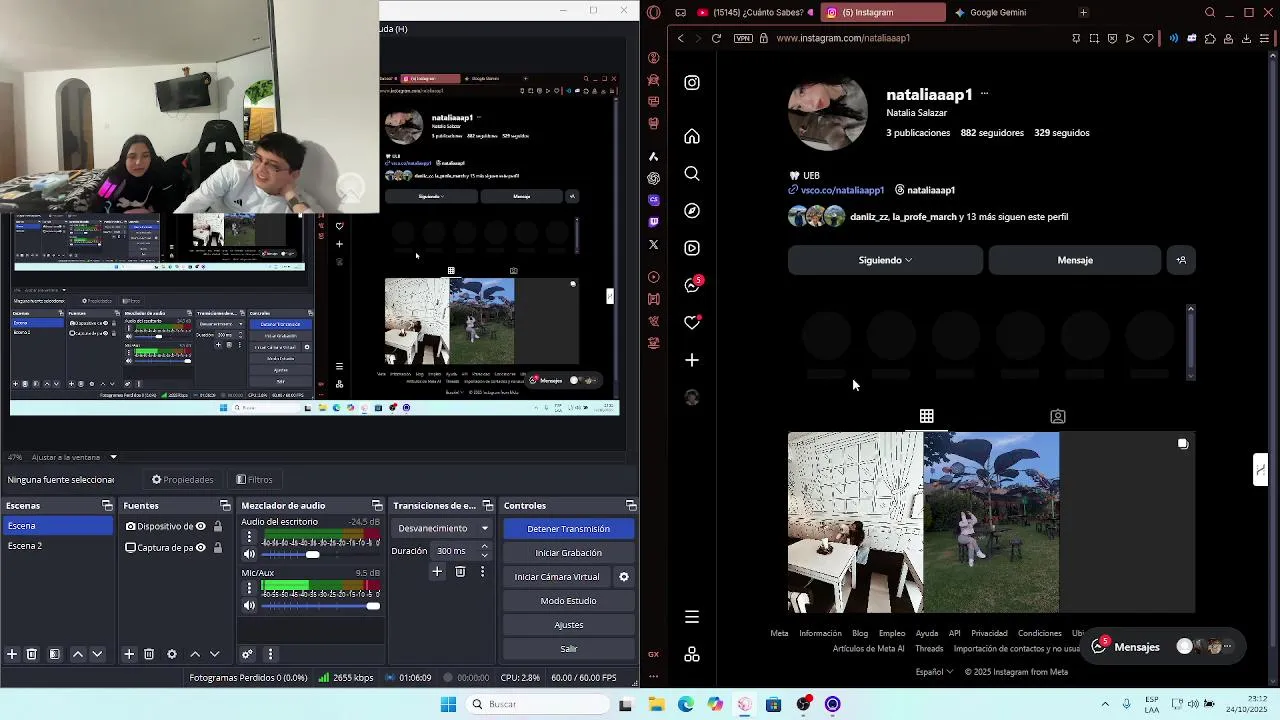Adjust the Mic/Aux volume slider
Image resolution: width=1280 pixels, height=720 pixels.
[x=321, y=605]
